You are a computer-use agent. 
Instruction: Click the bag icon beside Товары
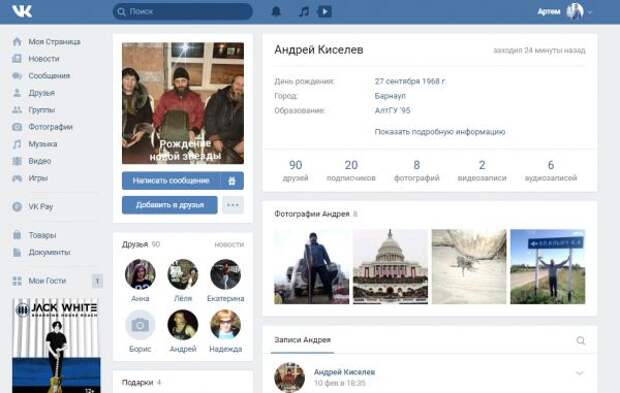pyautogui.click(x=17, y=235)
